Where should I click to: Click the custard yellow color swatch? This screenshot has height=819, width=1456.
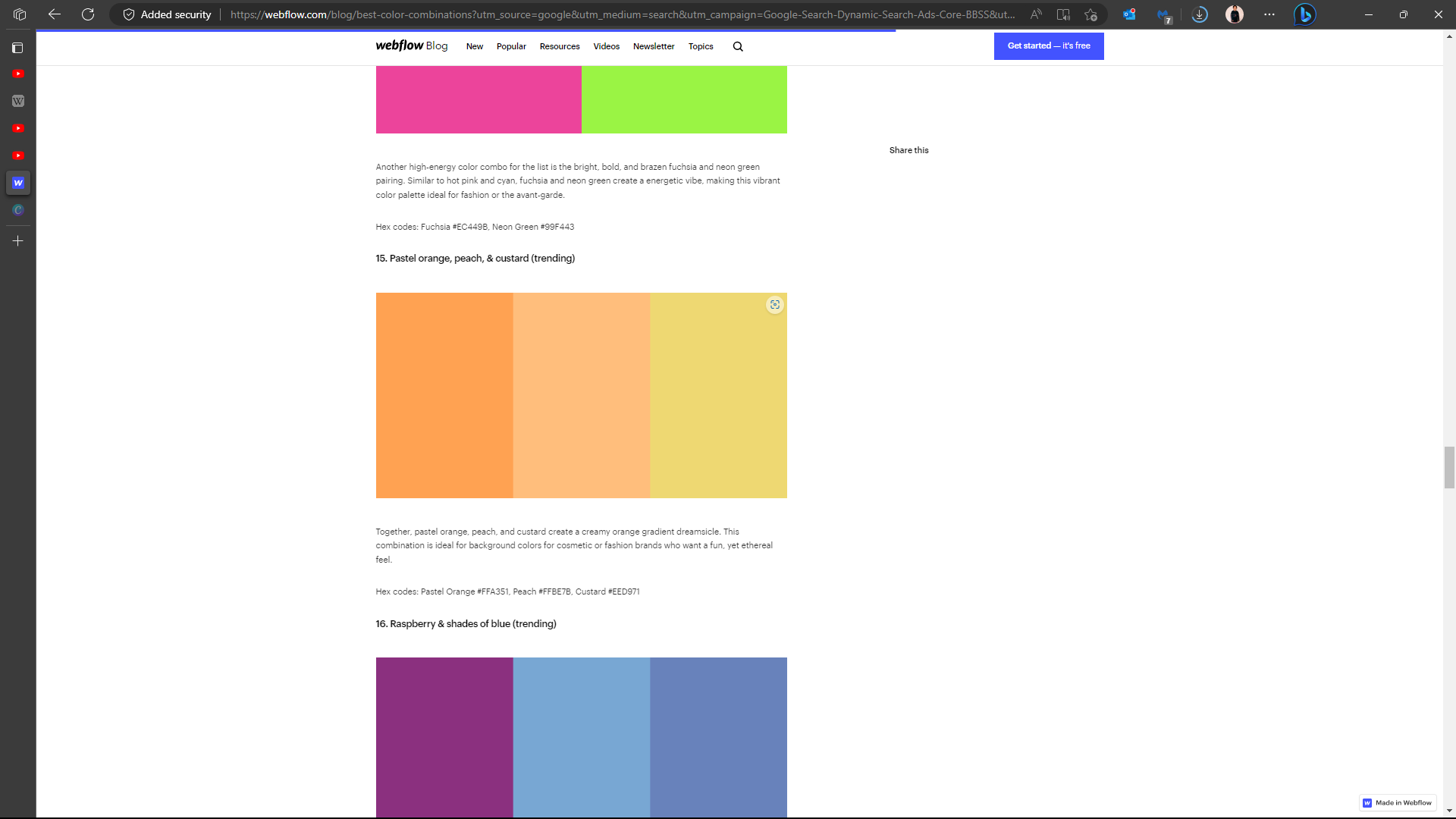click(x=717, y=409)
